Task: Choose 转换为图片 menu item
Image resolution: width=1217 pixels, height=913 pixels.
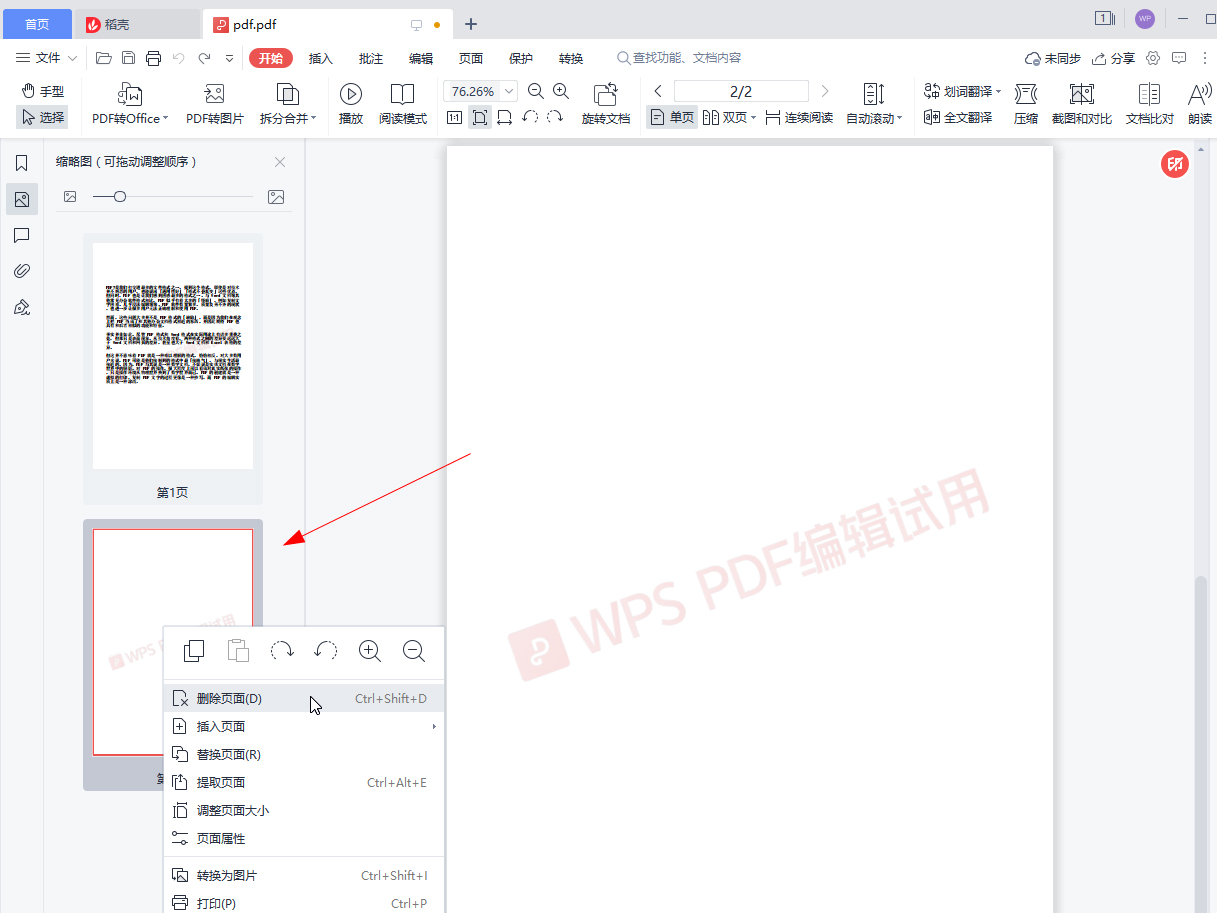Action: coord(303,875)
